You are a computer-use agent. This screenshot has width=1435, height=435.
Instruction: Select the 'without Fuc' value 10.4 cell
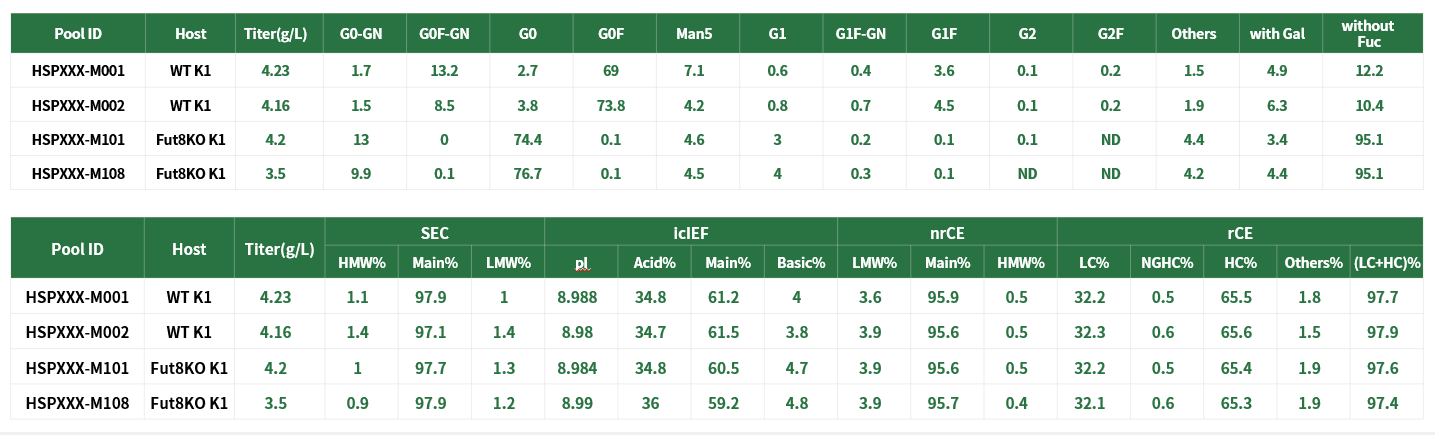click(1368, 106)
